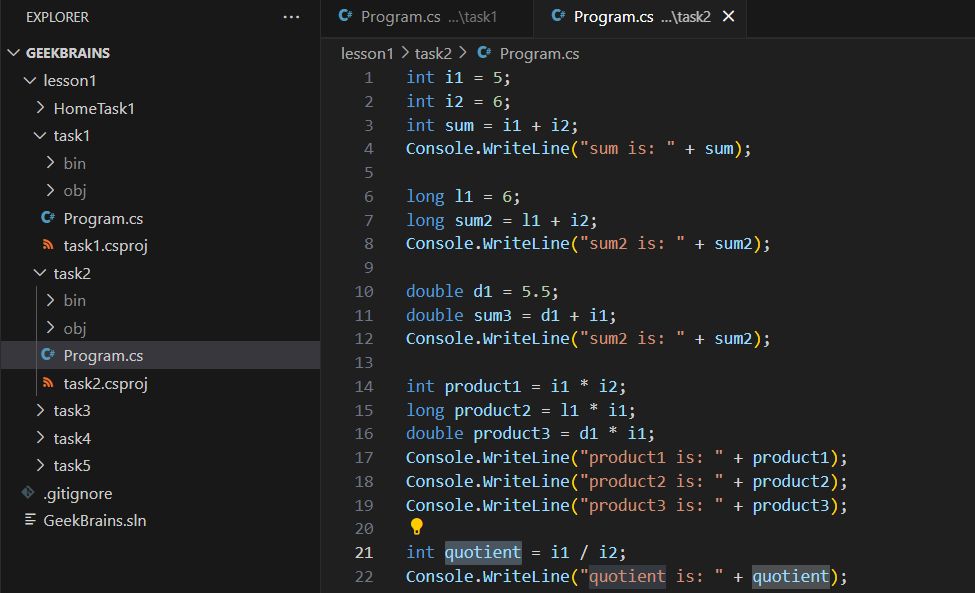Click C# icon in breadcrumb before Program.cs
The height and width of the screenshot is (593, 975).
[x=484, y=53]
